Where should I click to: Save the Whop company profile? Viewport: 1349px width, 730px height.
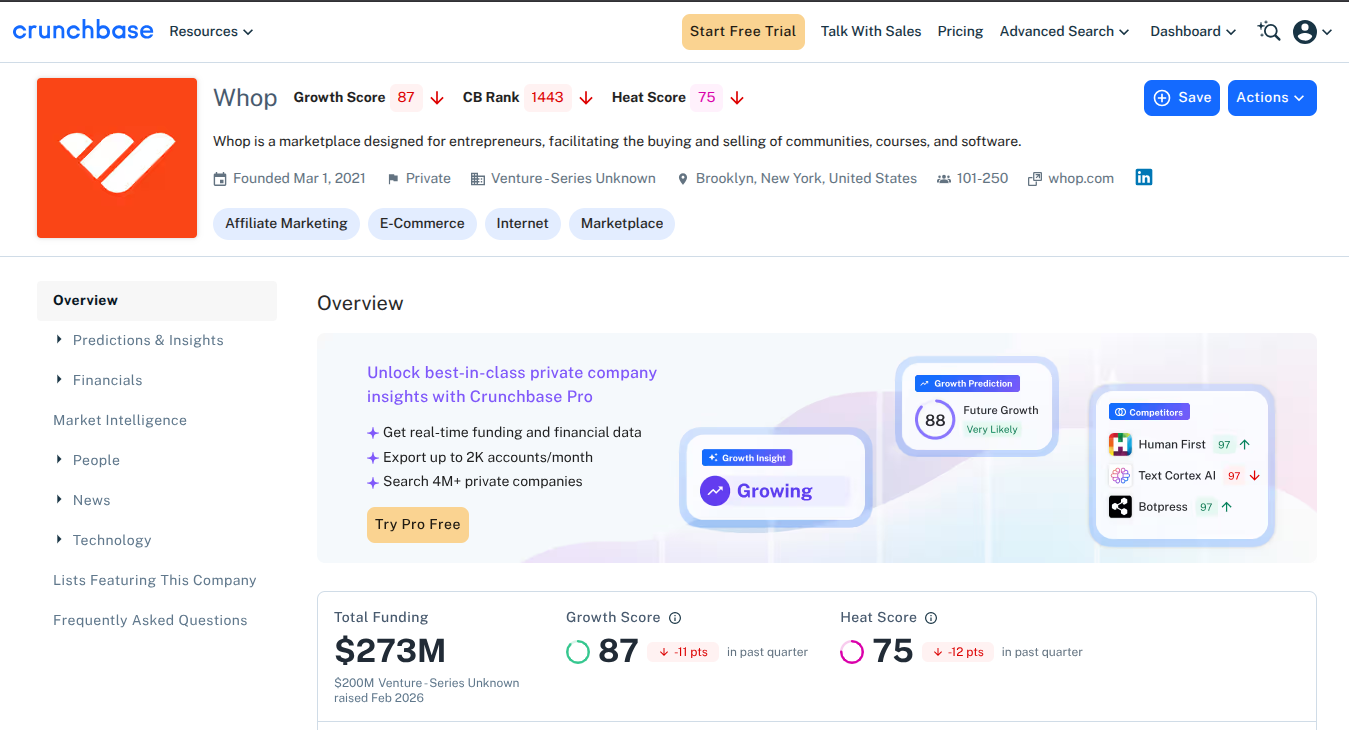click(x=1182, y=98)
